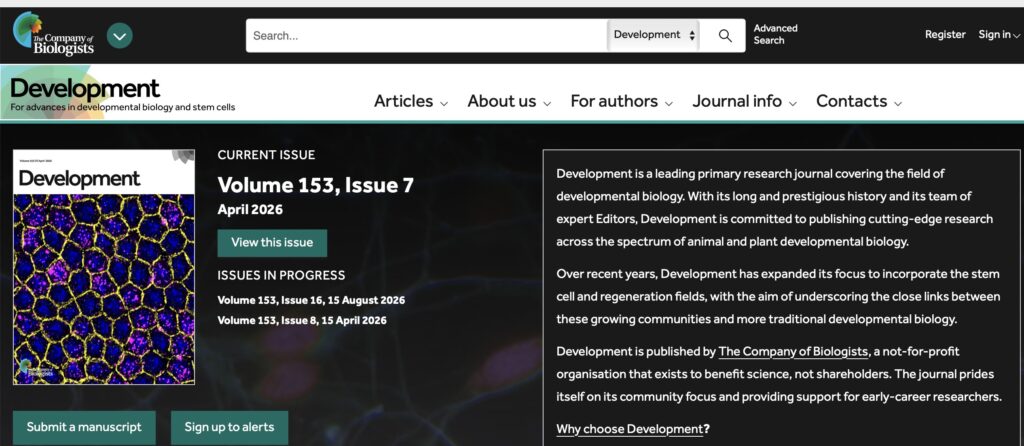Click the magnifying glass search icon
The height and width of the screenshot is (446, 1024).
click(x=725, y=35)
